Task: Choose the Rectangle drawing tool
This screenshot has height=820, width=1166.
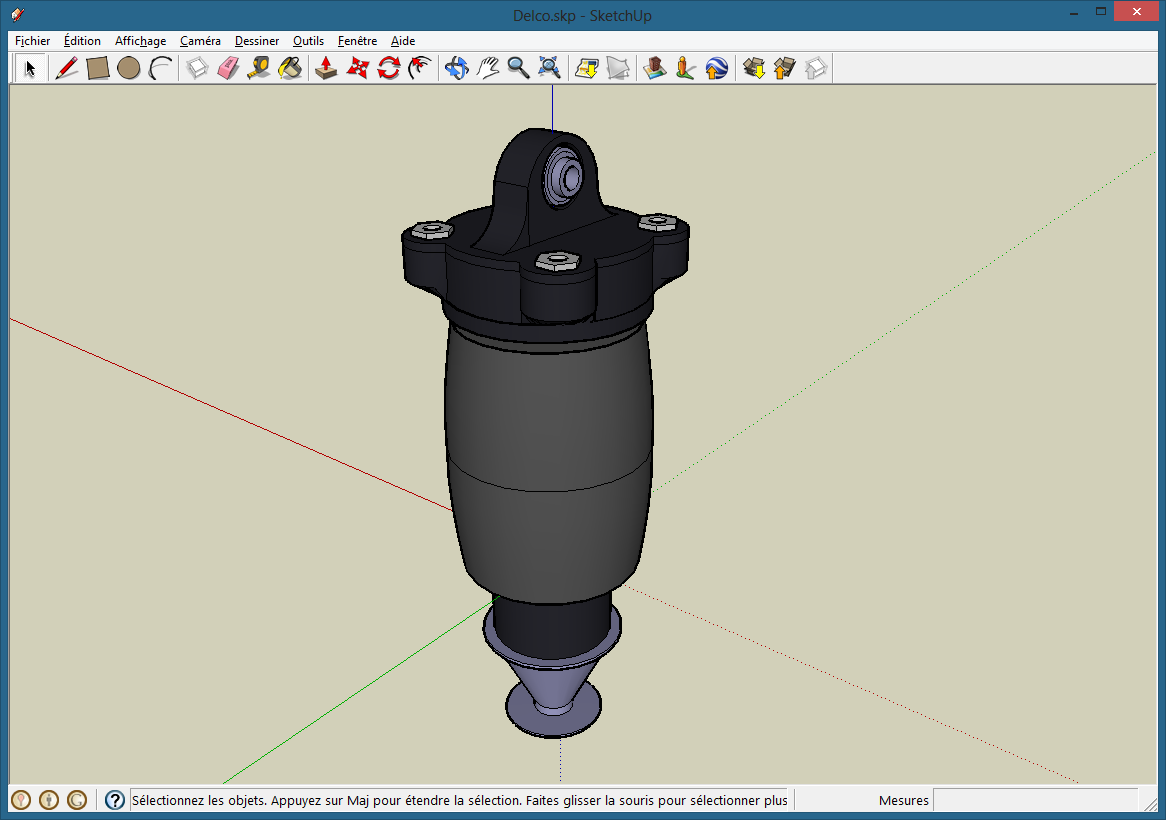Action: pos(97,68)
